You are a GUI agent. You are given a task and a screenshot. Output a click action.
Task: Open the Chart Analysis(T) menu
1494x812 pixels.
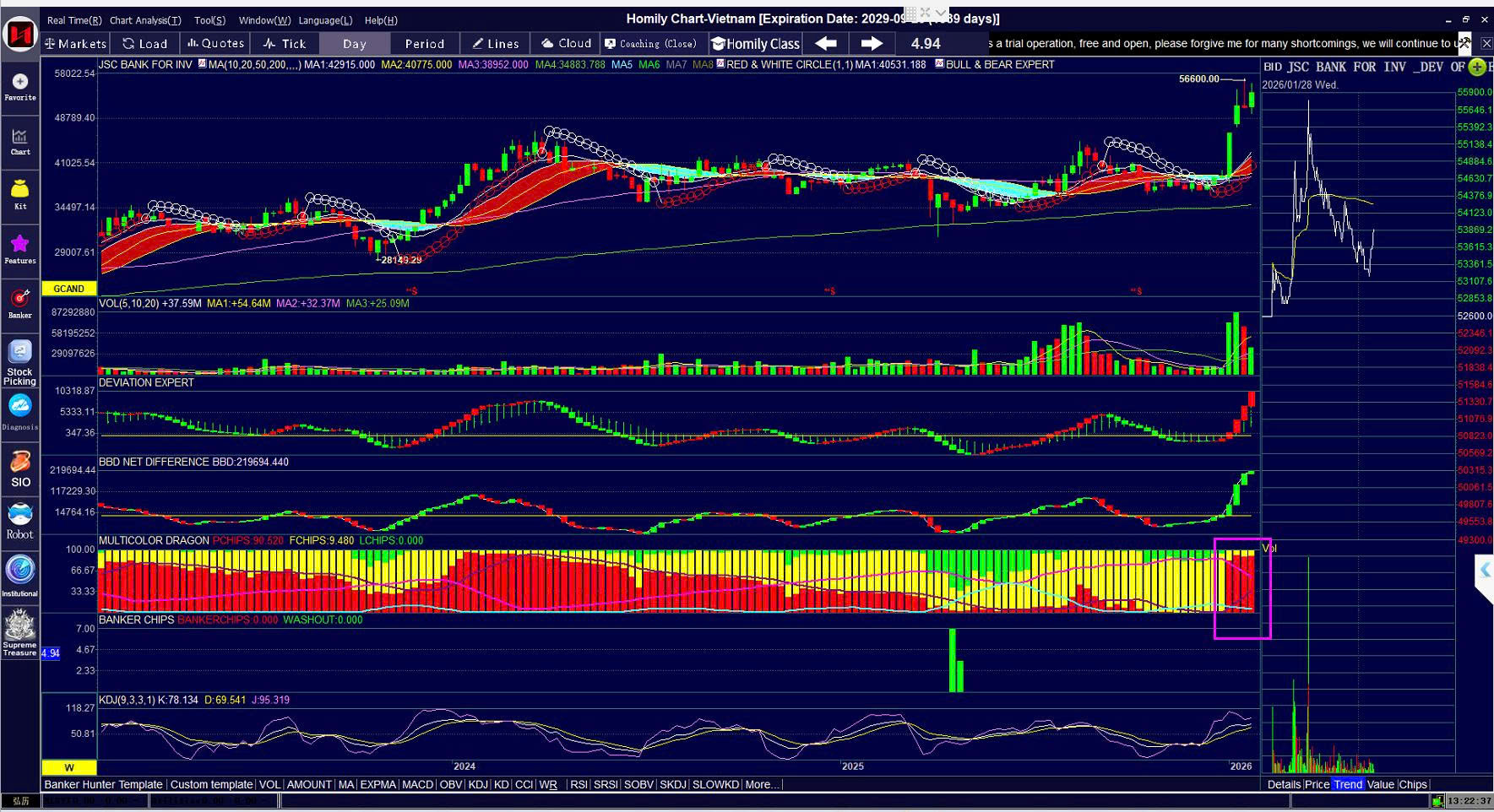(x=145, y=20)
